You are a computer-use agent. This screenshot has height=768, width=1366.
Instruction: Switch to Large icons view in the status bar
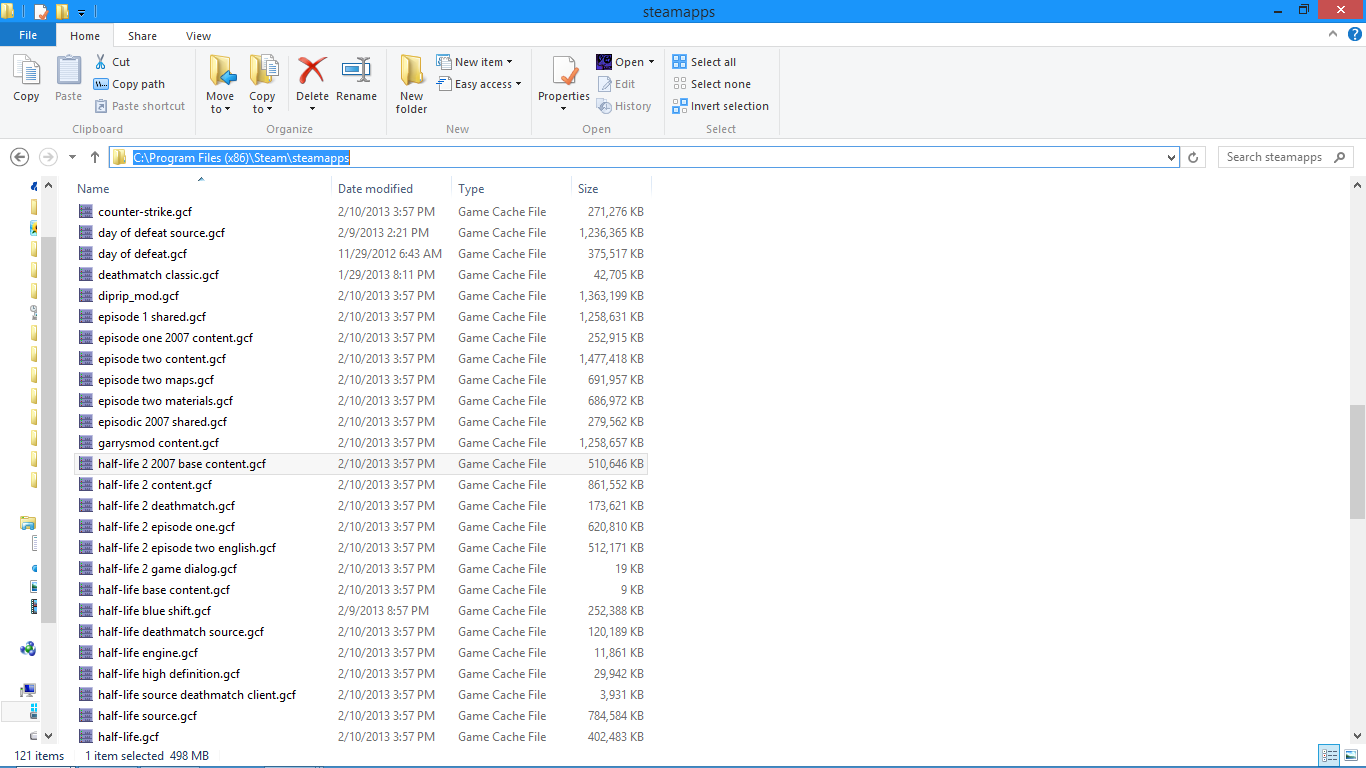click(1351, 756)
